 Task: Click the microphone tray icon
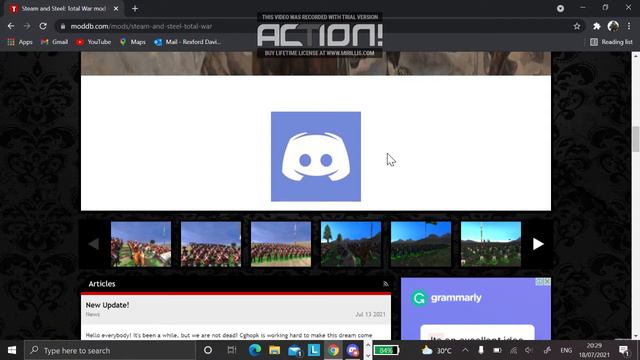click(x=481, y=350)
